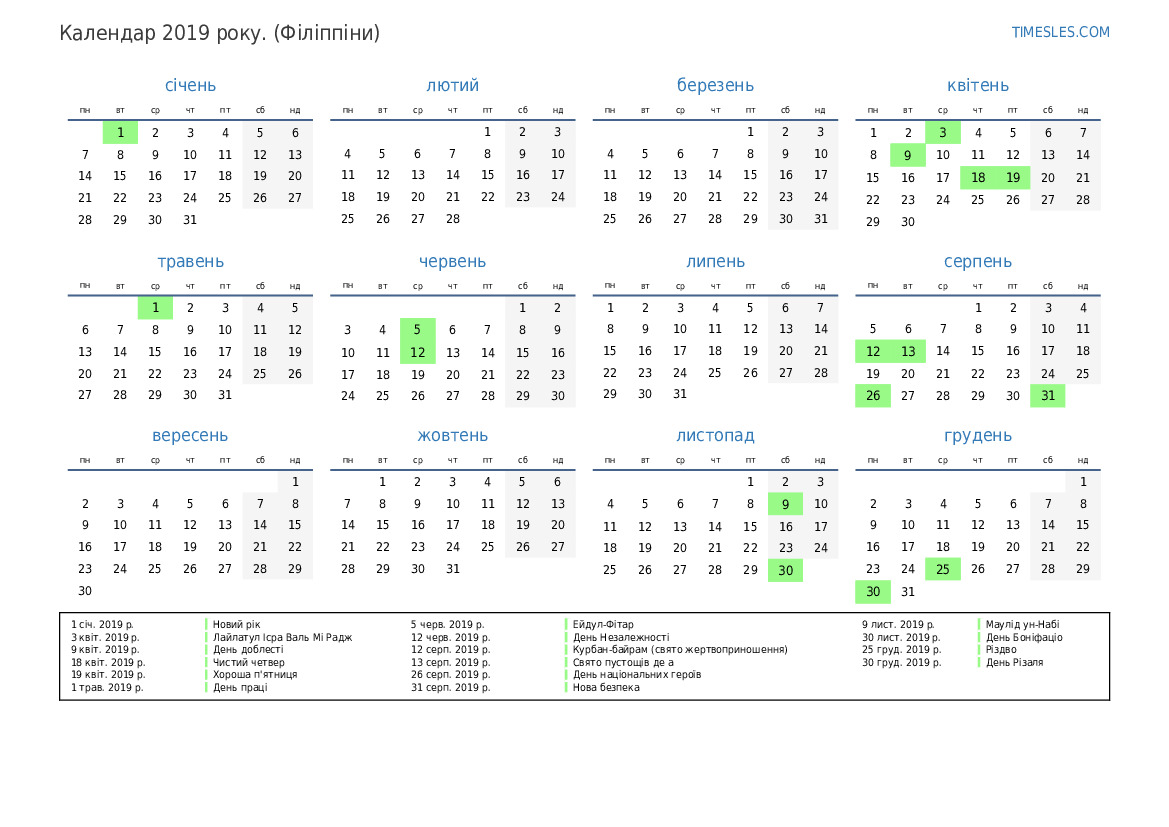Click legend date "26 серп. 2019 р."
The height and width of the screenshot is (827, 1169).
(x=450, y=675)
